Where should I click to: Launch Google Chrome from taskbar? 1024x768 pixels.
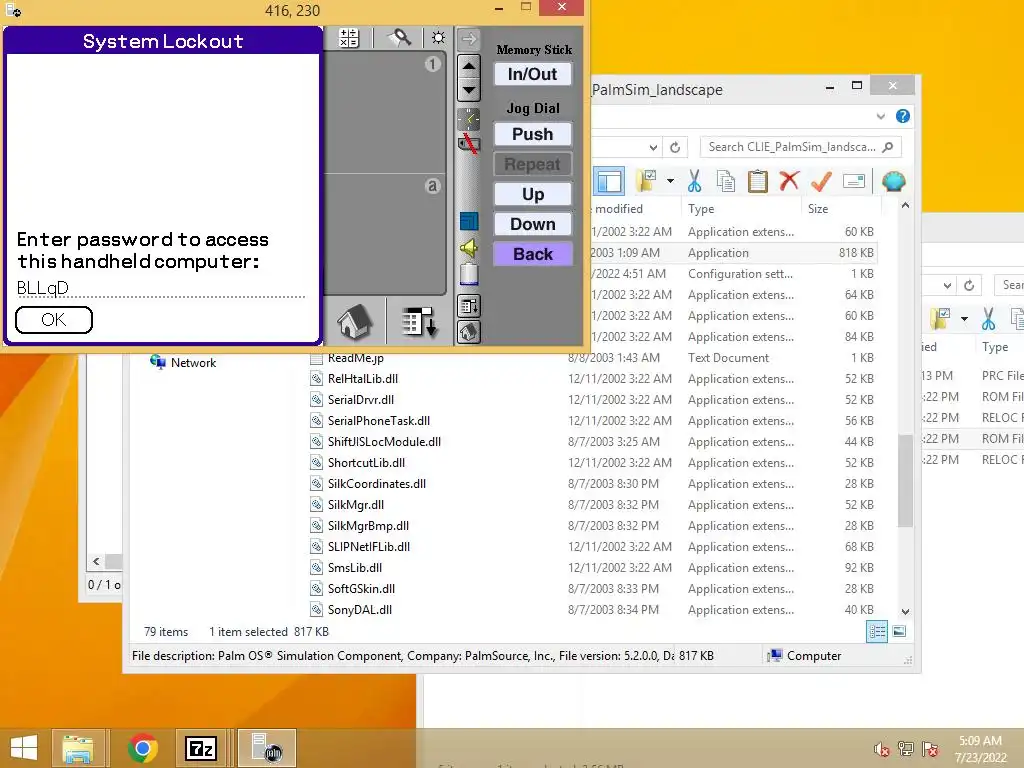click(x=142, y=748)
